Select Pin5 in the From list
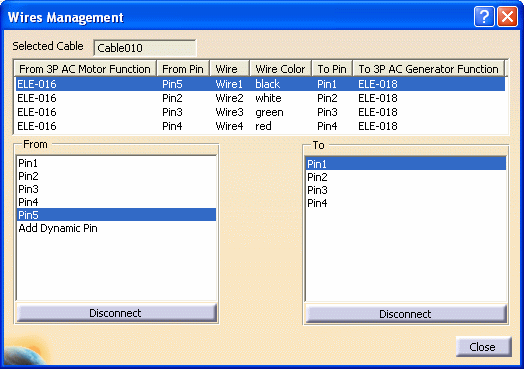The image size is (524, 369). [116, 215]
